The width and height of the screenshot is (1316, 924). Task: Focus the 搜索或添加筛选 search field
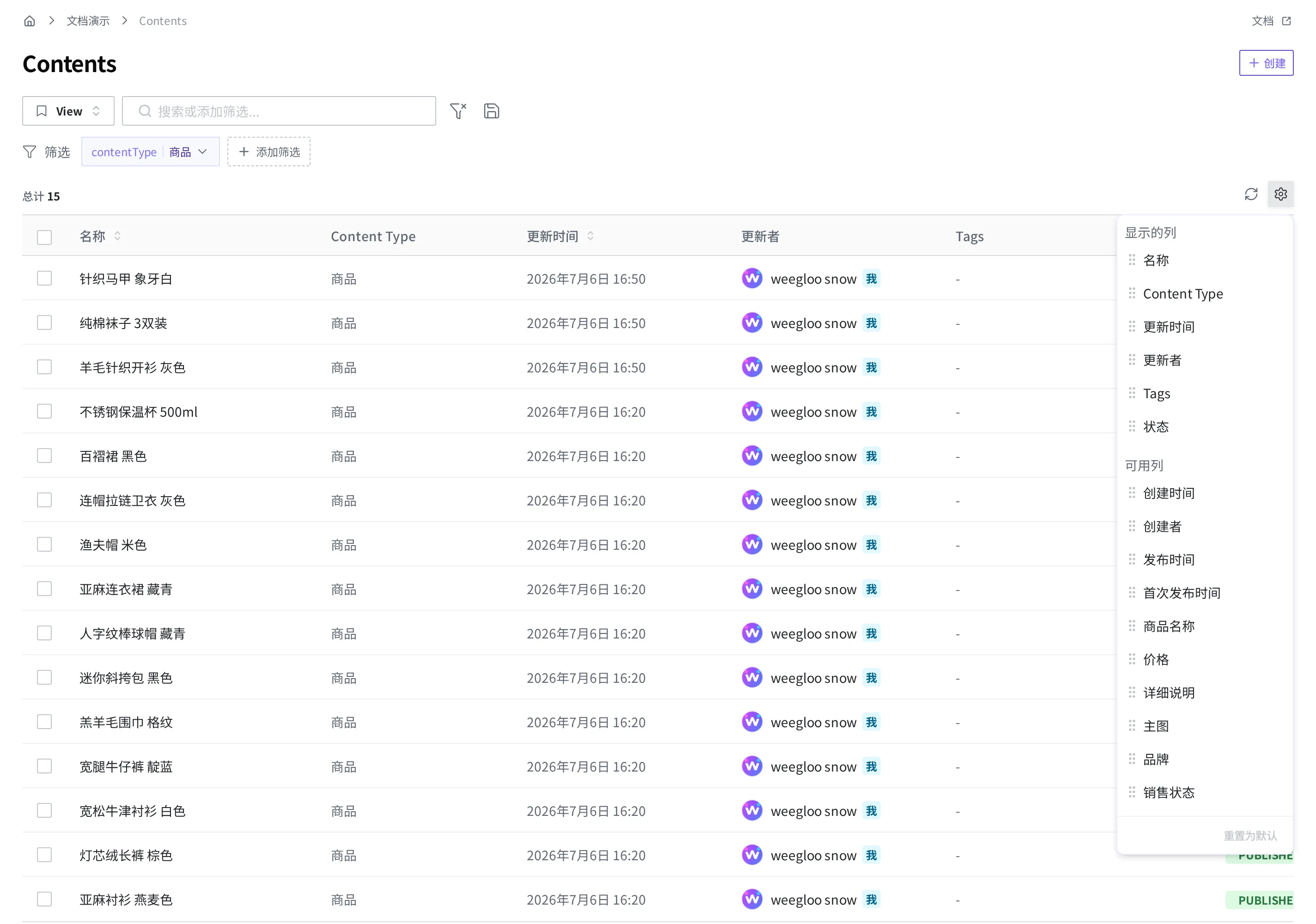pyautogui.click(x=279, y=111)
